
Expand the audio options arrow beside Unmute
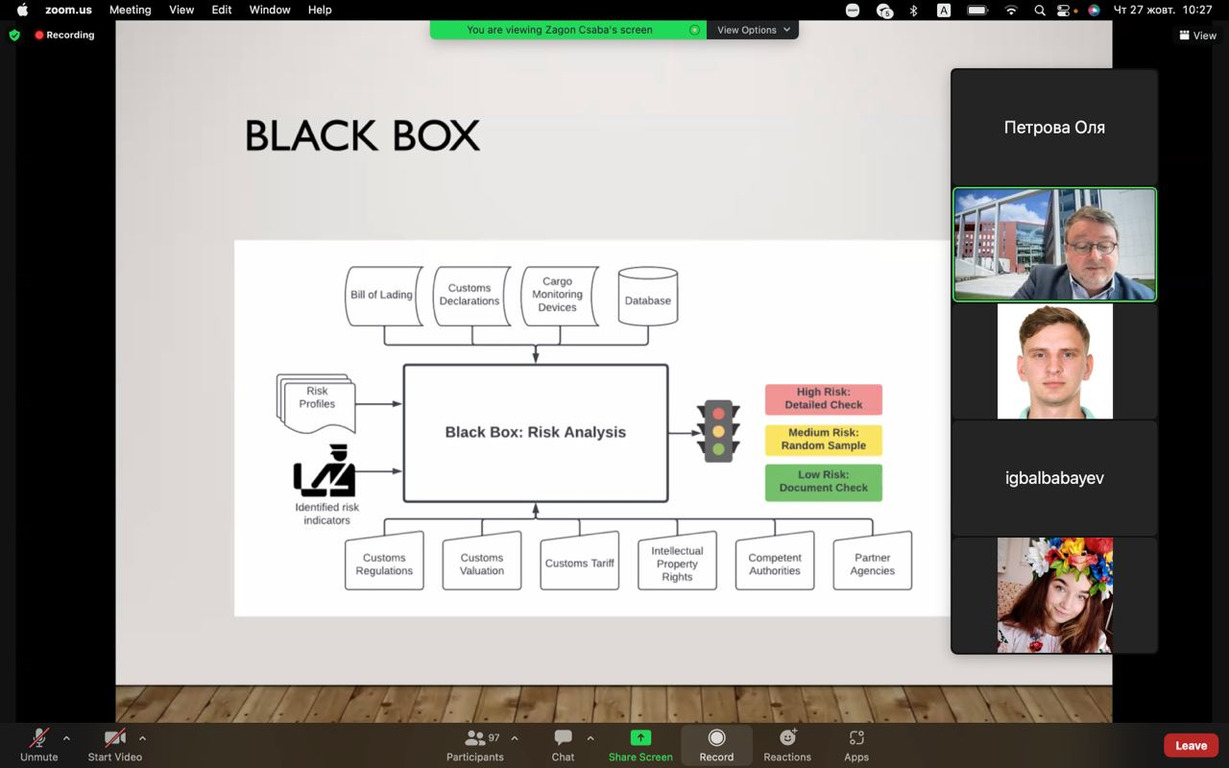tap(66, 738)
